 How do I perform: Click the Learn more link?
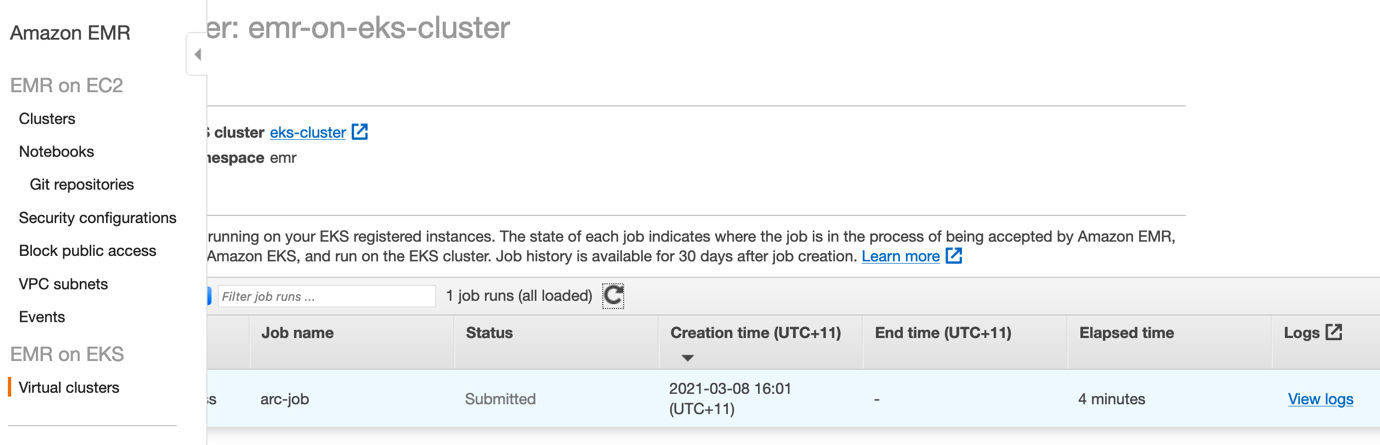(901, 256)
